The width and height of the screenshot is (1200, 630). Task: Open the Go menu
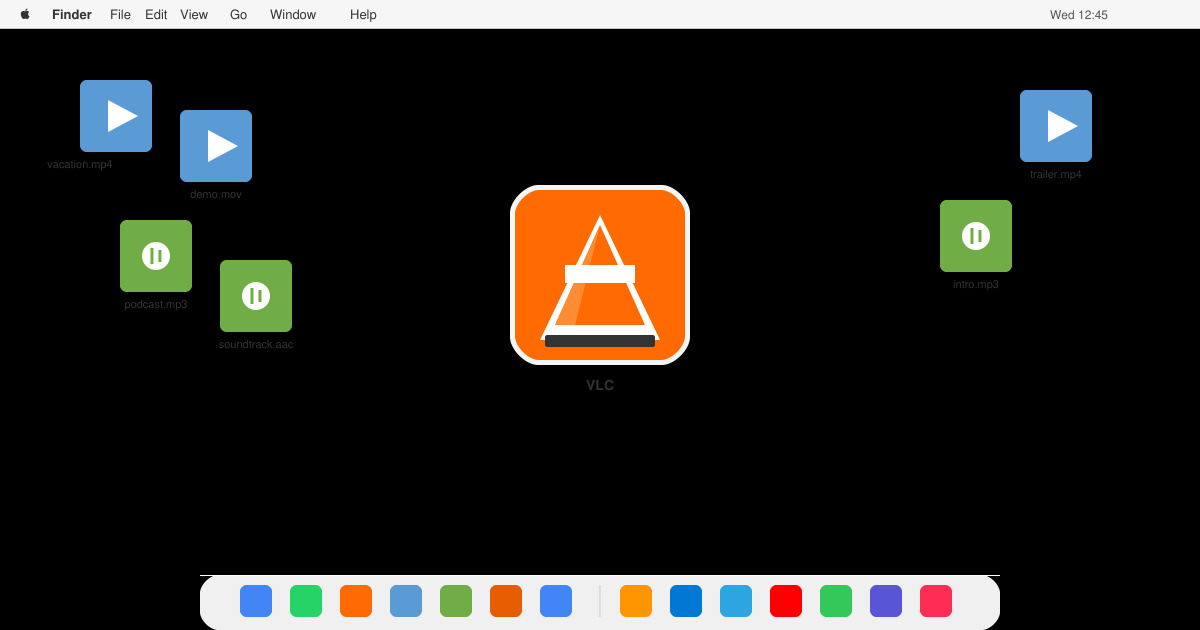pos(238,15)
